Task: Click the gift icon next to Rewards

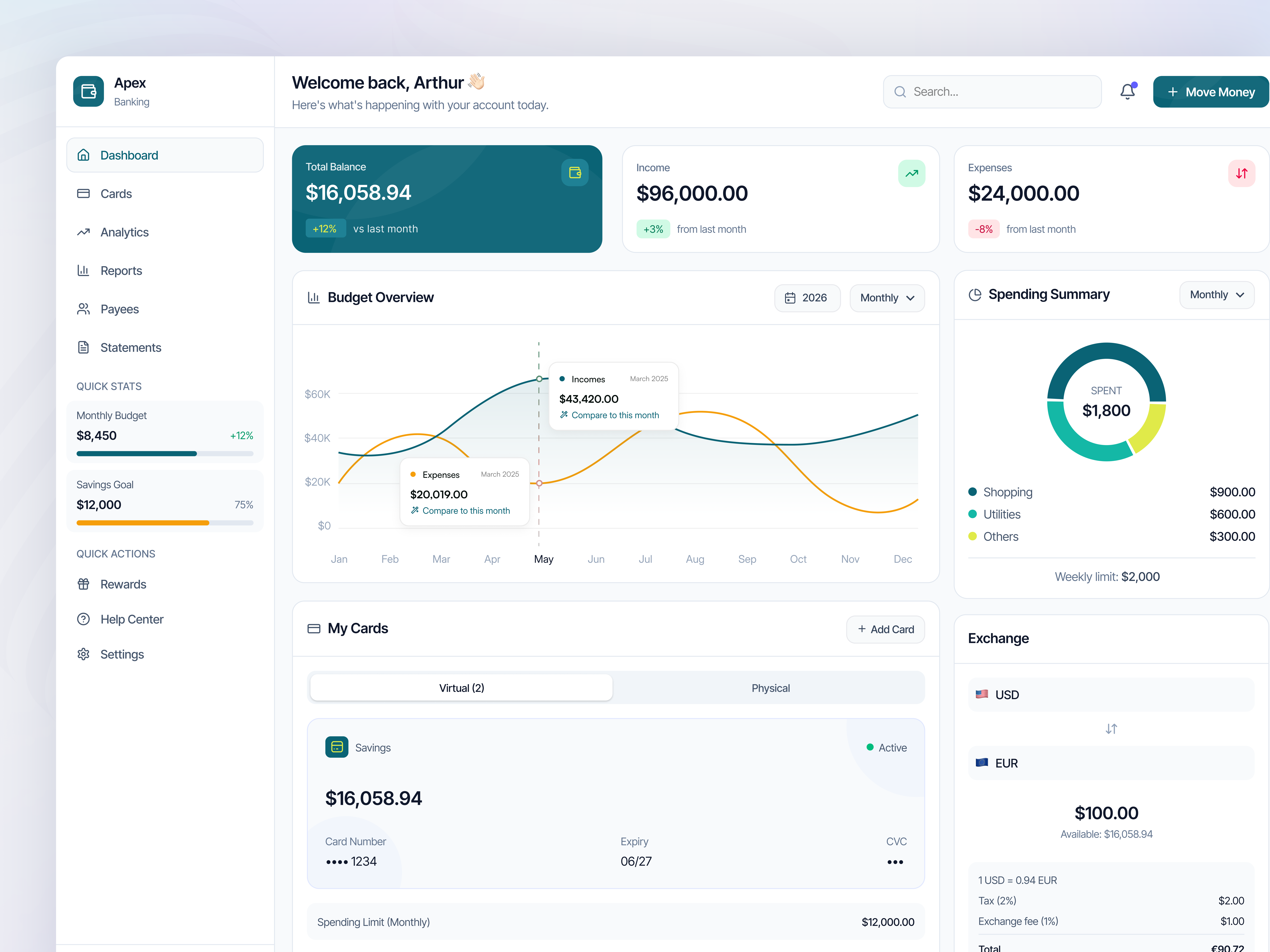Action: 83,584
